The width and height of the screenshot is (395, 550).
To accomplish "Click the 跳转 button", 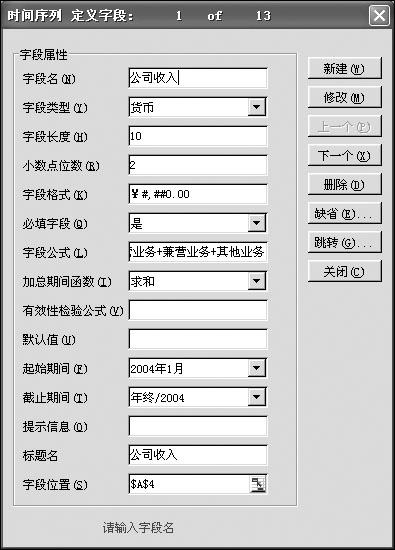I will coord(344,243).
